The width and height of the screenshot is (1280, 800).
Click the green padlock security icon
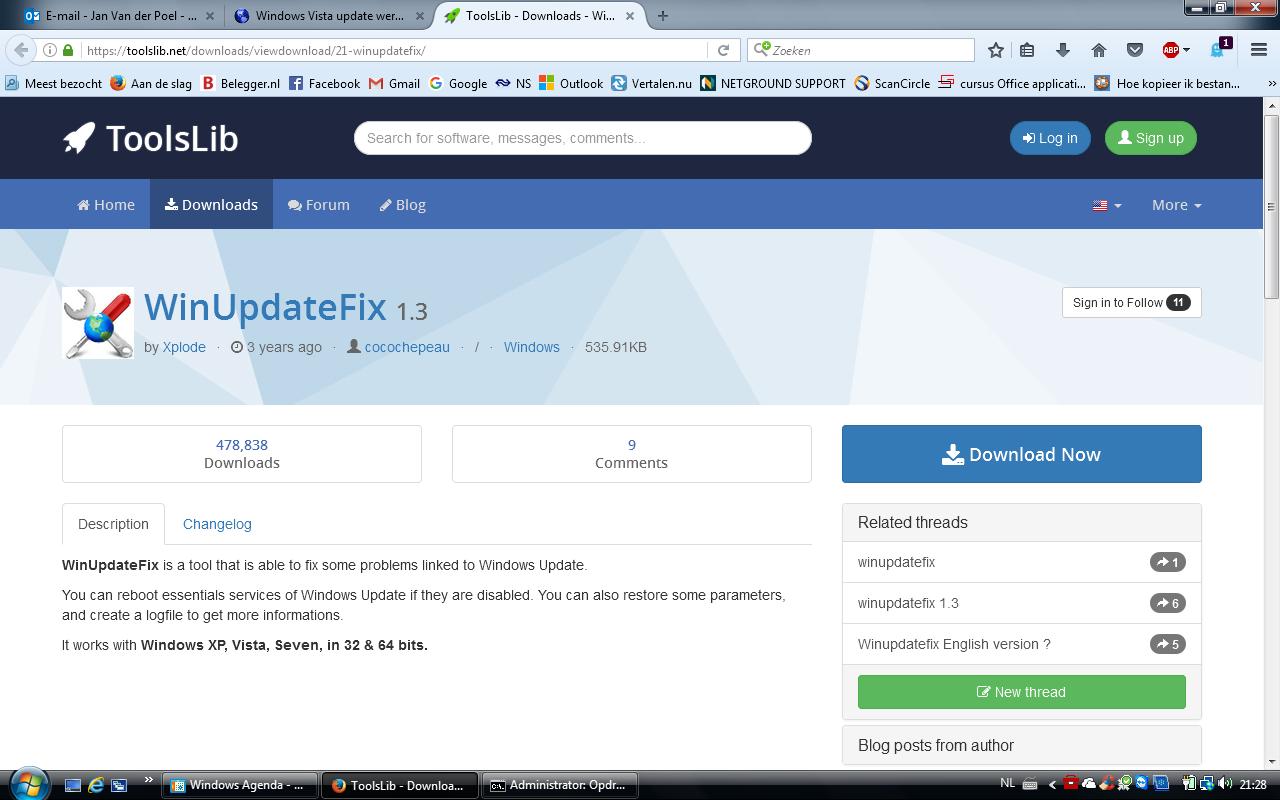[68, 50]
